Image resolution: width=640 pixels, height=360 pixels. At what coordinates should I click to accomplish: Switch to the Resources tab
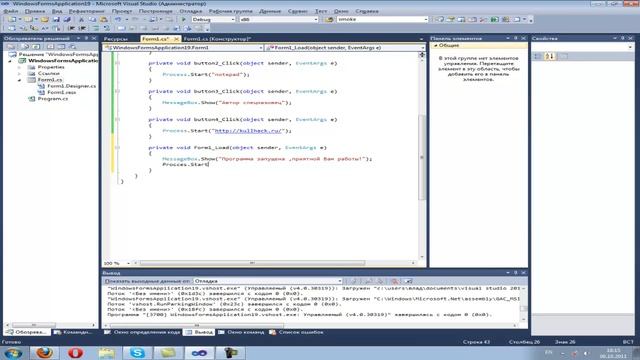tap(116, 39)
